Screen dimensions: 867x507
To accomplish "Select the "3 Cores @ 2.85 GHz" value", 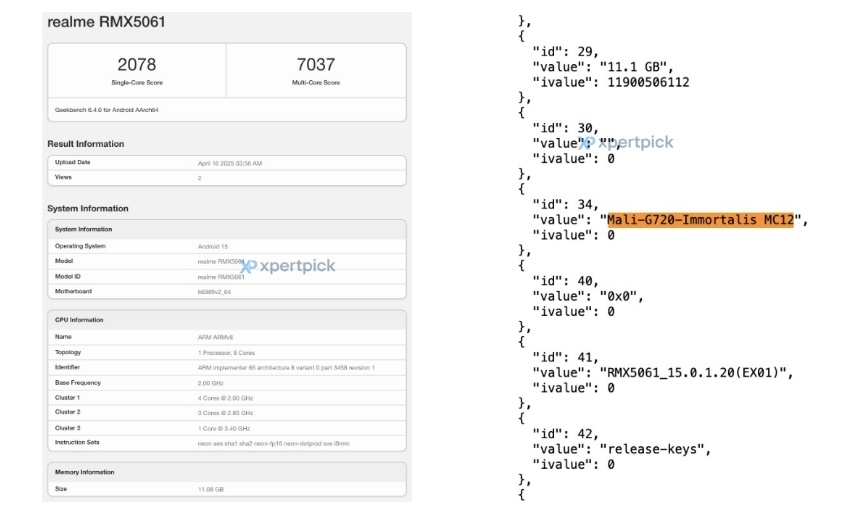I will coord(226,413).
